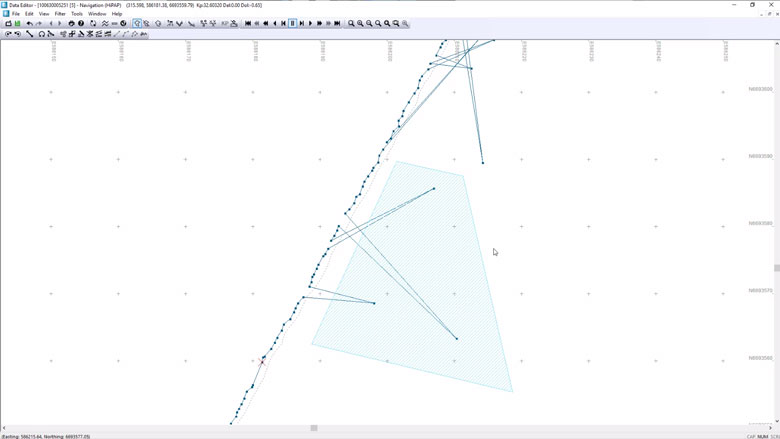This screenshot has width=780, height=439.
Task: Click the Print icon
Action: [71, 23]
